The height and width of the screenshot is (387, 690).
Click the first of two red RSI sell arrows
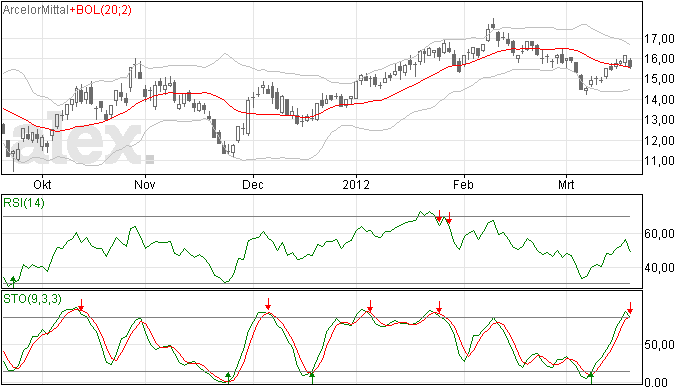coord(439,216)
